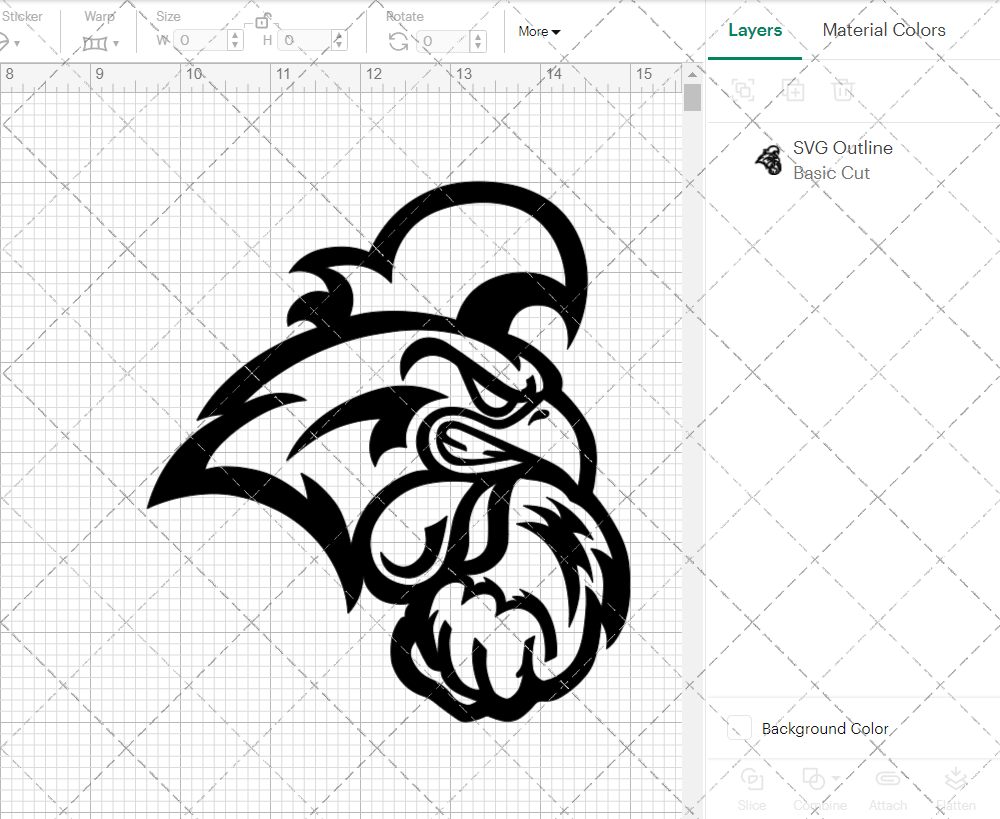The width and height of the screenshot is (1000, 819).
Task: Toggle the size lock to maintain proportions
Action: click(x=262, y=20)
